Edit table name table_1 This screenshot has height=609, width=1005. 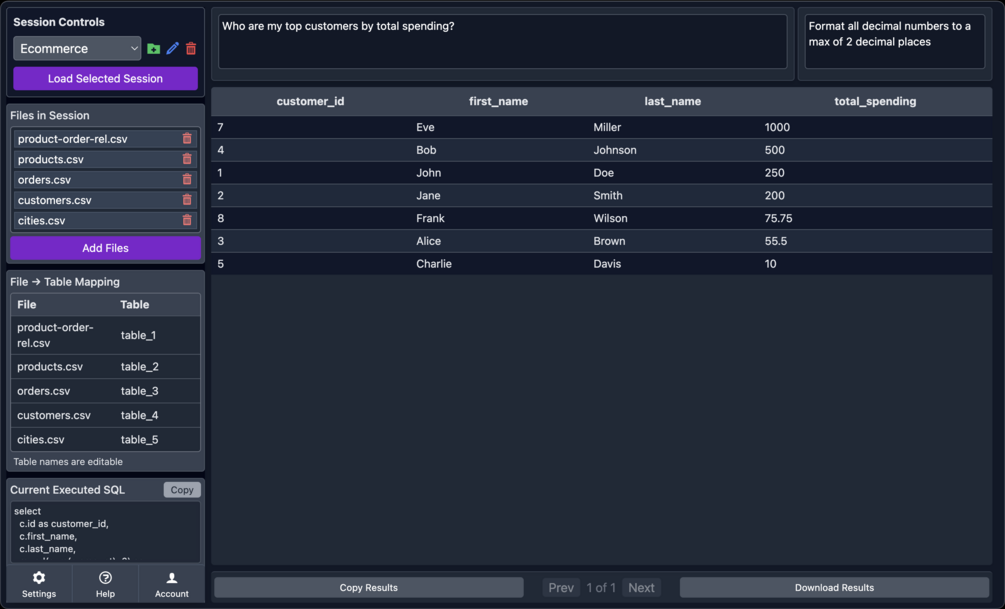(138, 335)
